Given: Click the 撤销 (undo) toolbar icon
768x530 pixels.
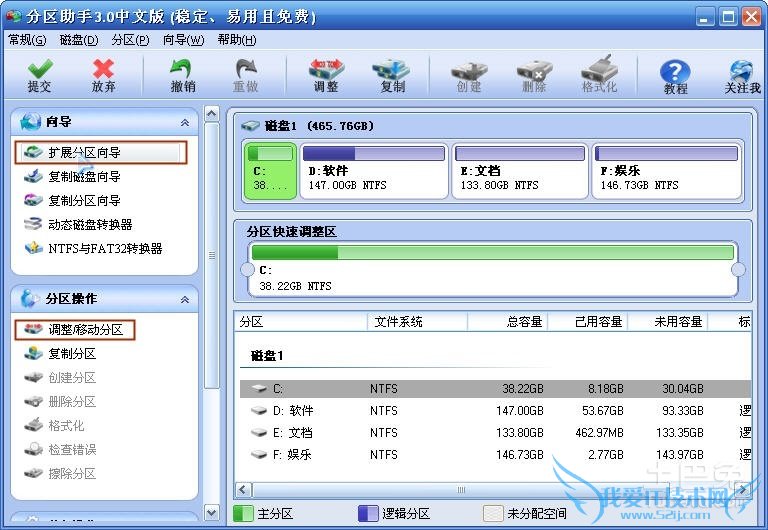Looking at the screenshot, I should click(183, 76).
